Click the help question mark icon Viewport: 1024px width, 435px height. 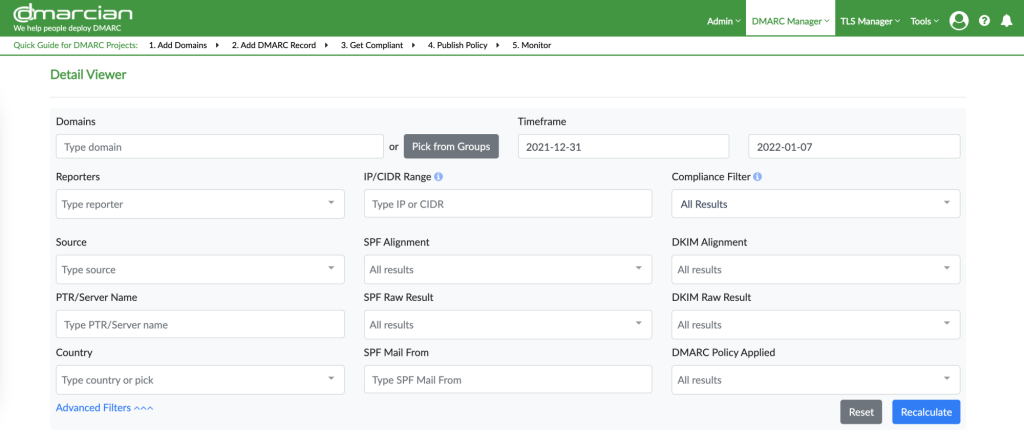[985, 21]
